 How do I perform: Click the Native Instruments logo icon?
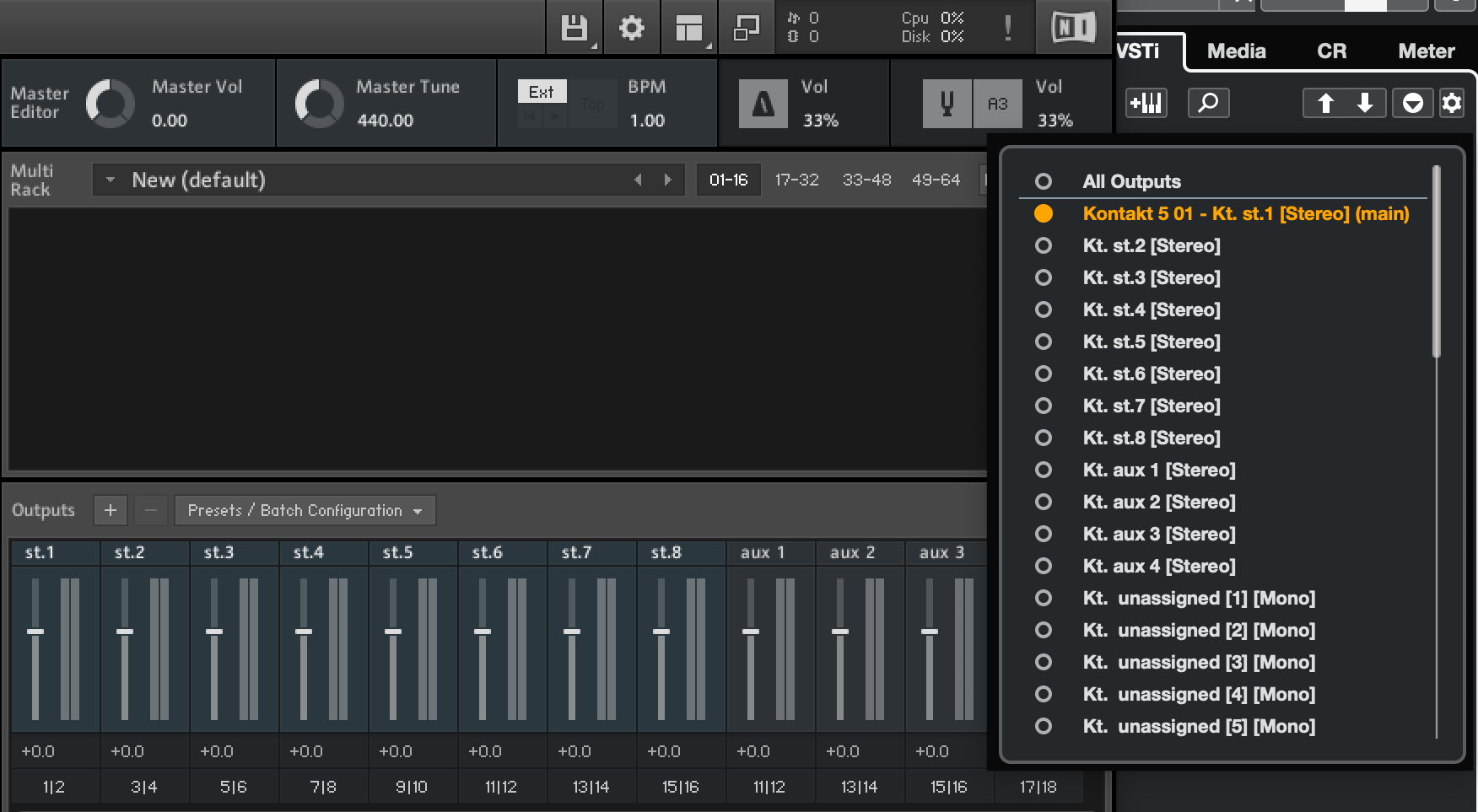click(1073, 26)
